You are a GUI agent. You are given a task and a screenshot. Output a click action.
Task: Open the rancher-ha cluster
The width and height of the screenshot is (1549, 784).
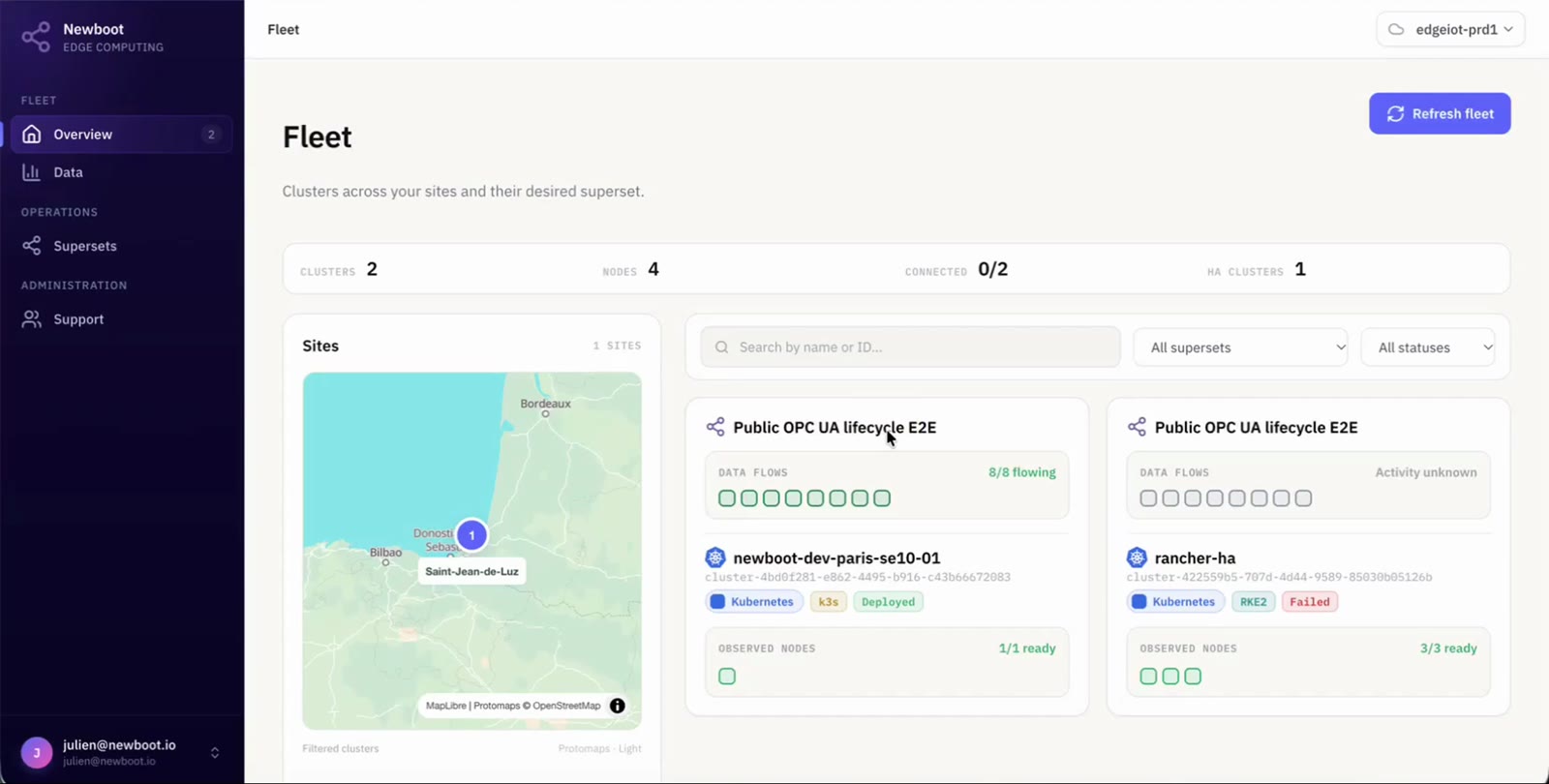[1195, 558]
